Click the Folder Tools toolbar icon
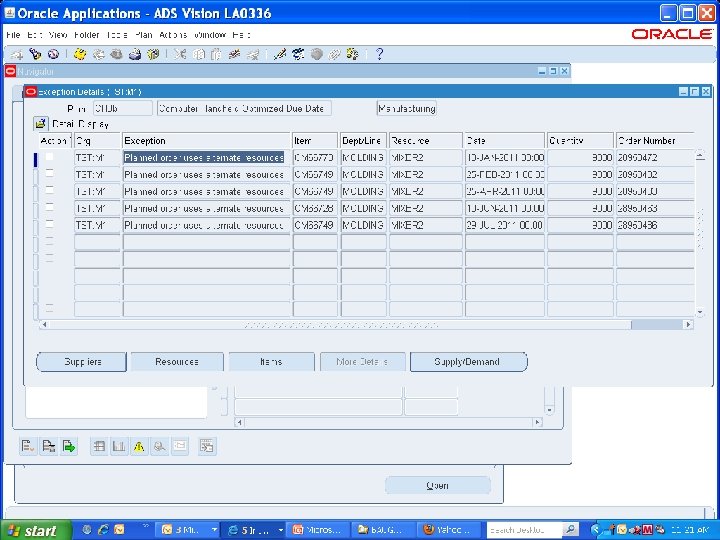The image size is (720, 540). [352, 55]
